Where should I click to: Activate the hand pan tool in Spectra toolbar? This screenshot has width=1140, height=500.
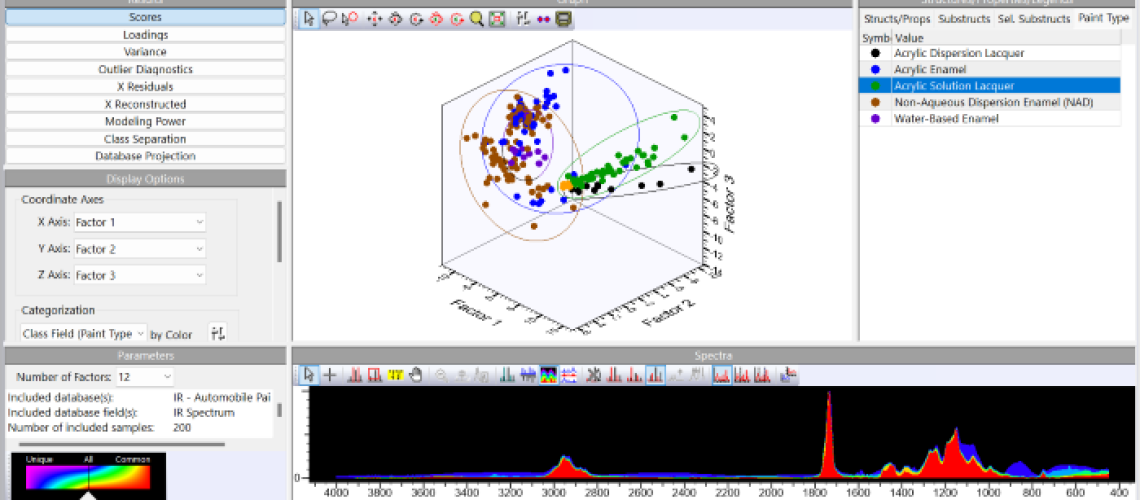coord(416,375)
